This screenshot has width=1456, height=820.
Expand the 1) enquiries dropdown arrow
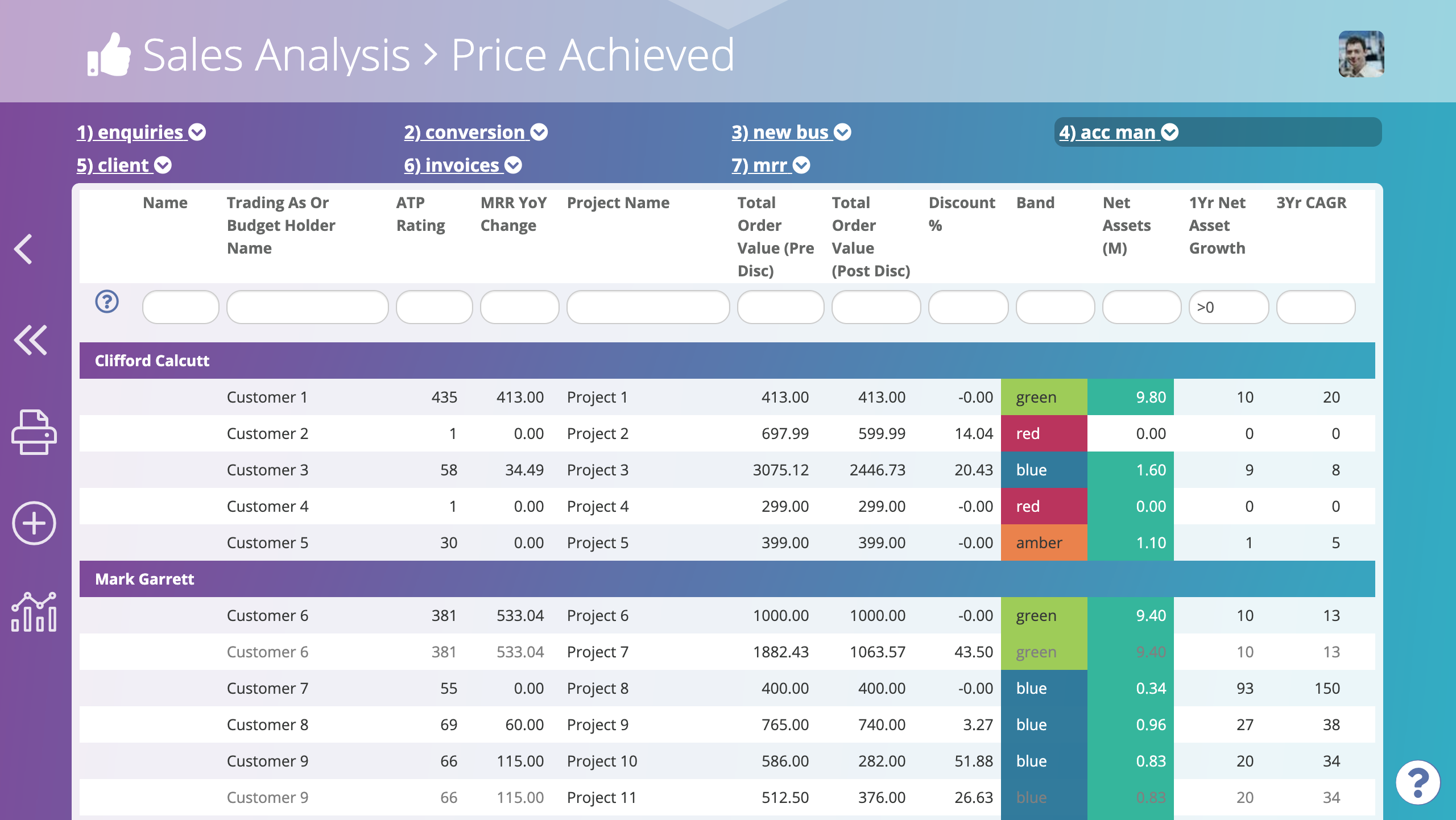tap(197, 132)
